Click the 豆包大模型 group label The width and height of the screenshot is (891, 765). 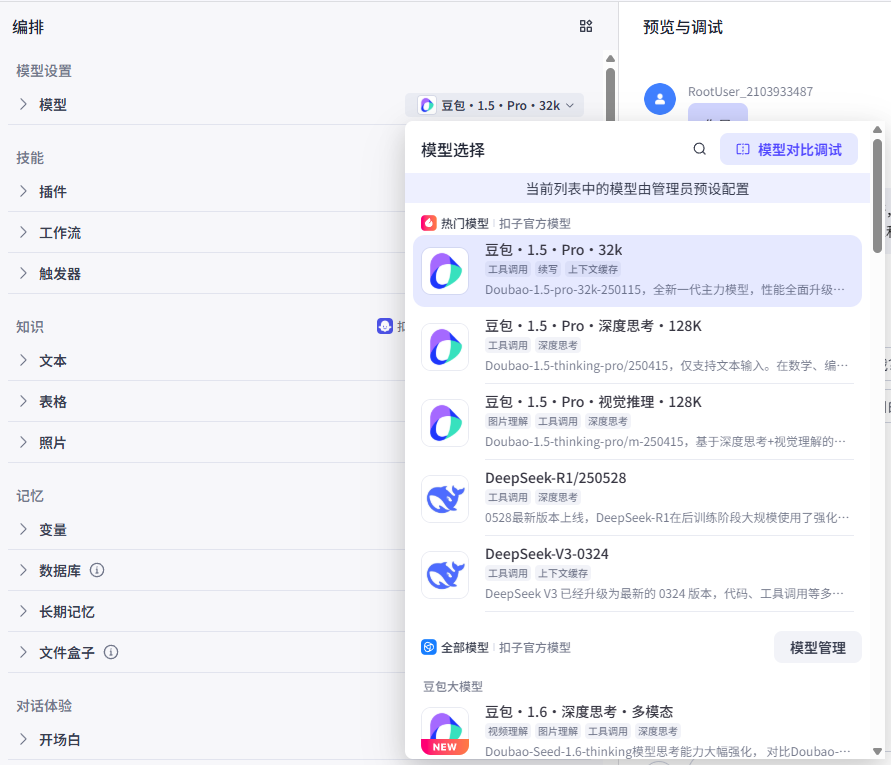coord(453,687)
